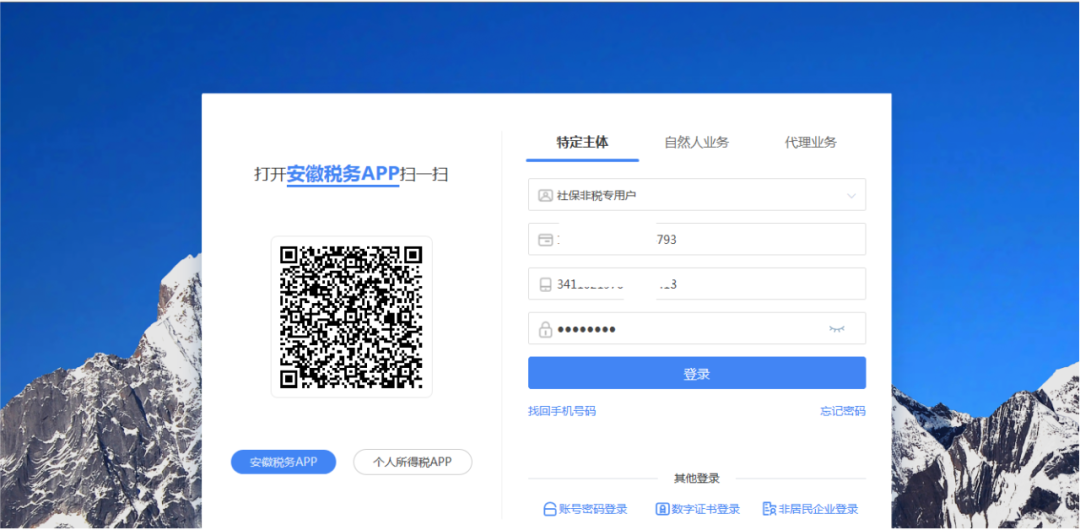
Task: Select the 个人所得税APP button
Action: pos(413,462)
